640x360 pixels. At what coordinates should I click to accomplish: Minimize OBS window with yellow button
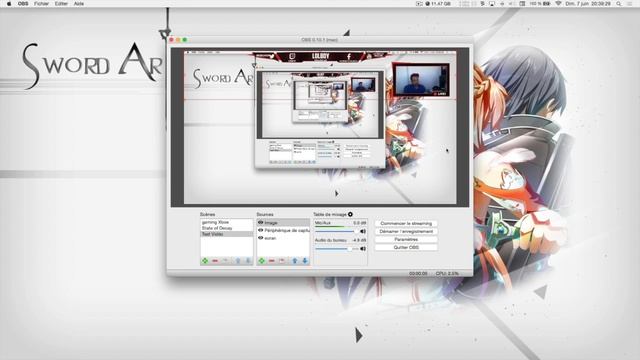pyautogui.click(x=178, y=40)
